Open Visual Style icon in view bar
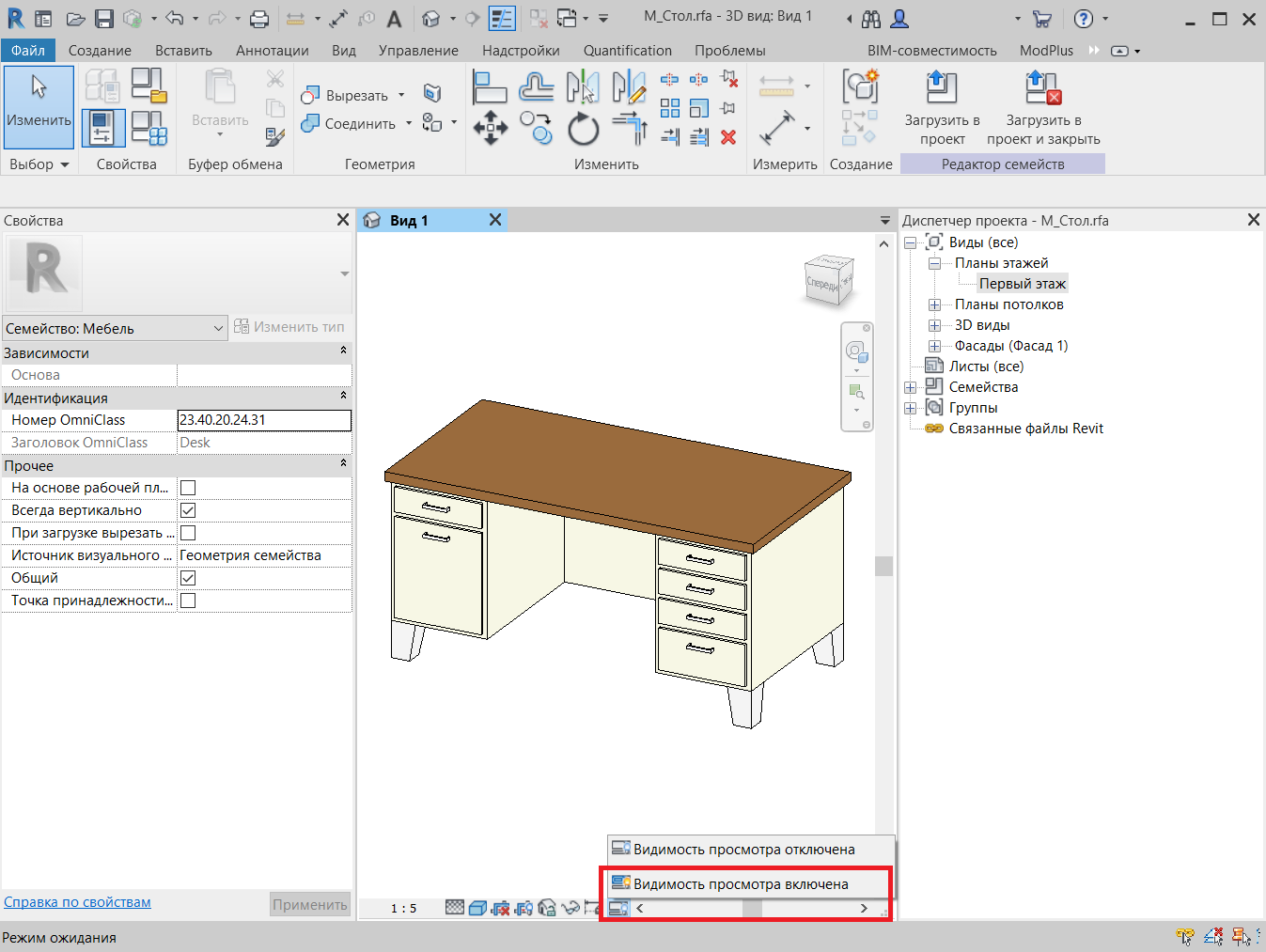 [477, 908]
